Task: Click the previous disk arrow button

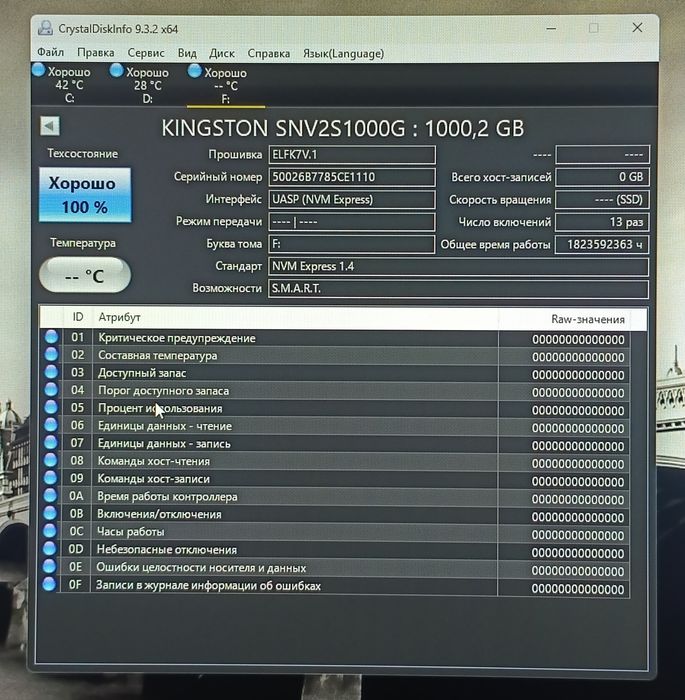Action: pos(50,126)
